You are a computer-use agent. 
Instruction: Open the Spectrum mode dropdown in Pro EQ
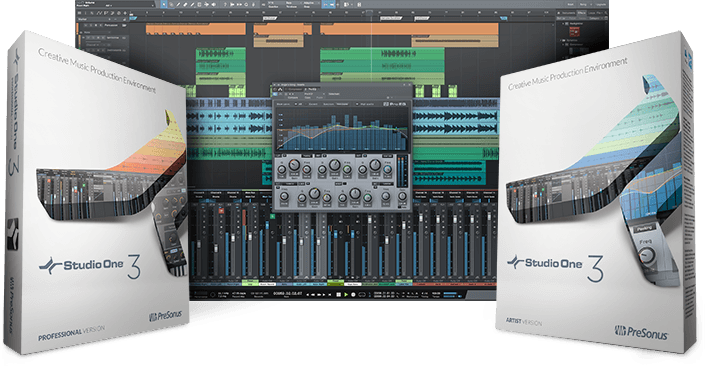(x=342, y=104)
